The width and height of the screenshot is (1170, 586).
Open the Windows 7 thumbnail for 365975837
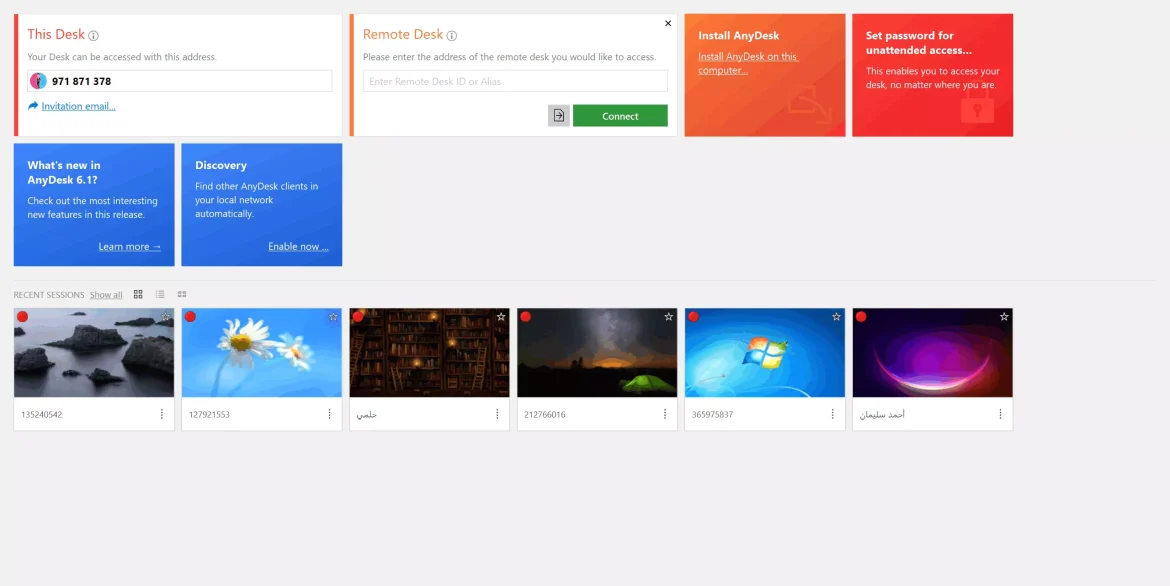[765, 352]
